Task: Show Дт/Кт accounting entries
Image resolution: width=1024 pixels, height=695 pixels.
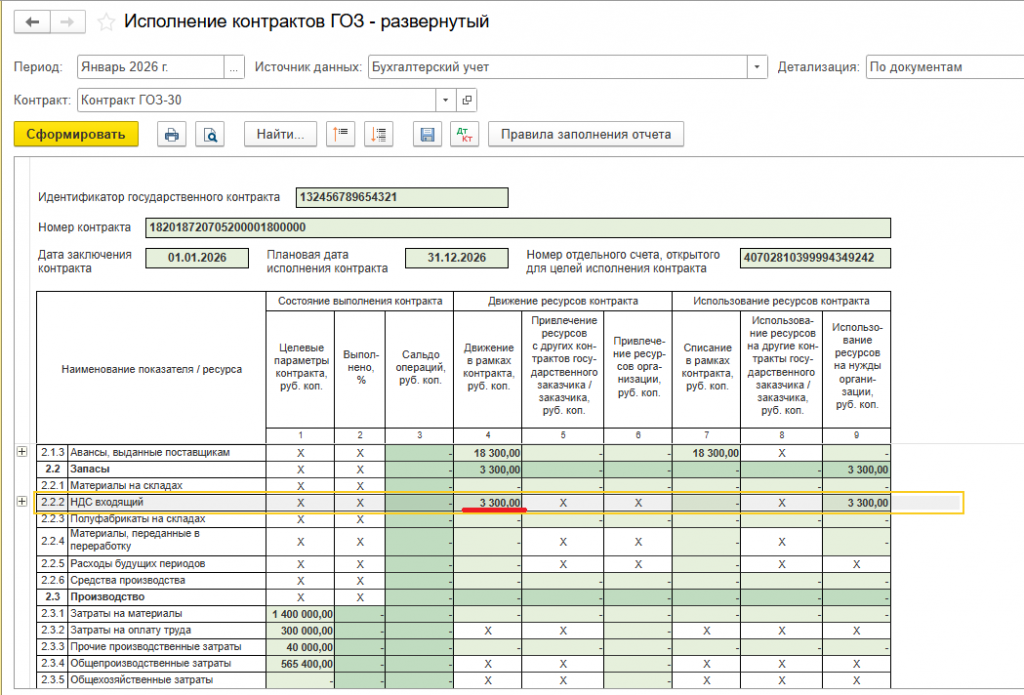Action: pos(464,135)
